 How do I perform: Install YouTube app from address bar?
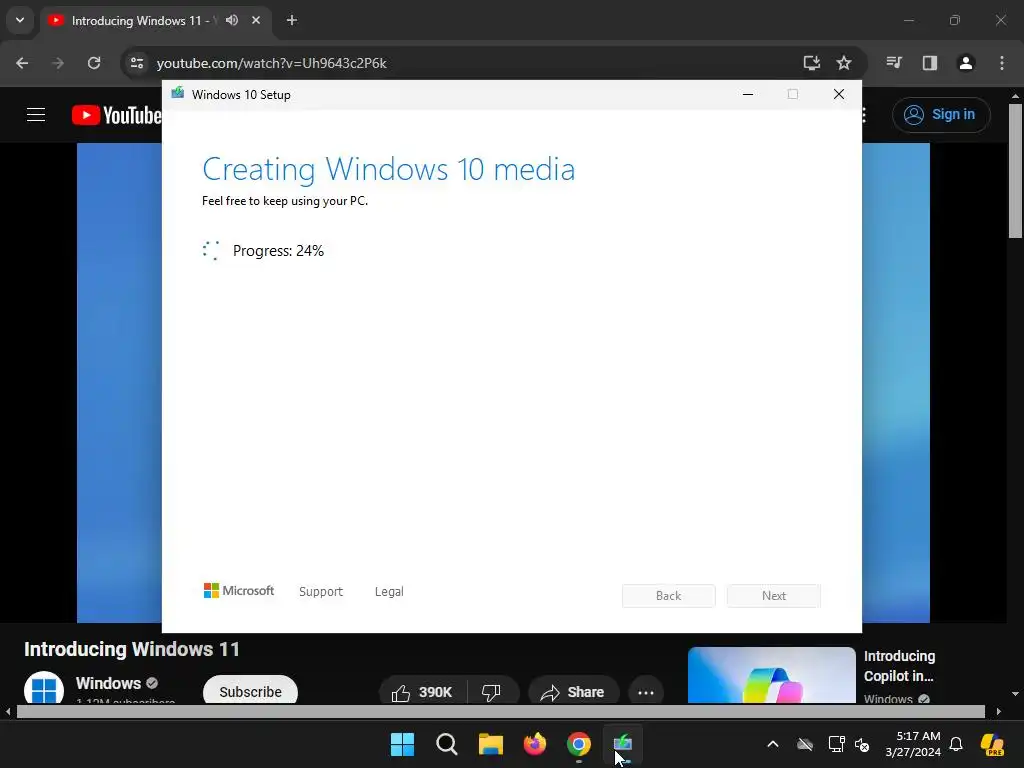click(x=812, y=63)
